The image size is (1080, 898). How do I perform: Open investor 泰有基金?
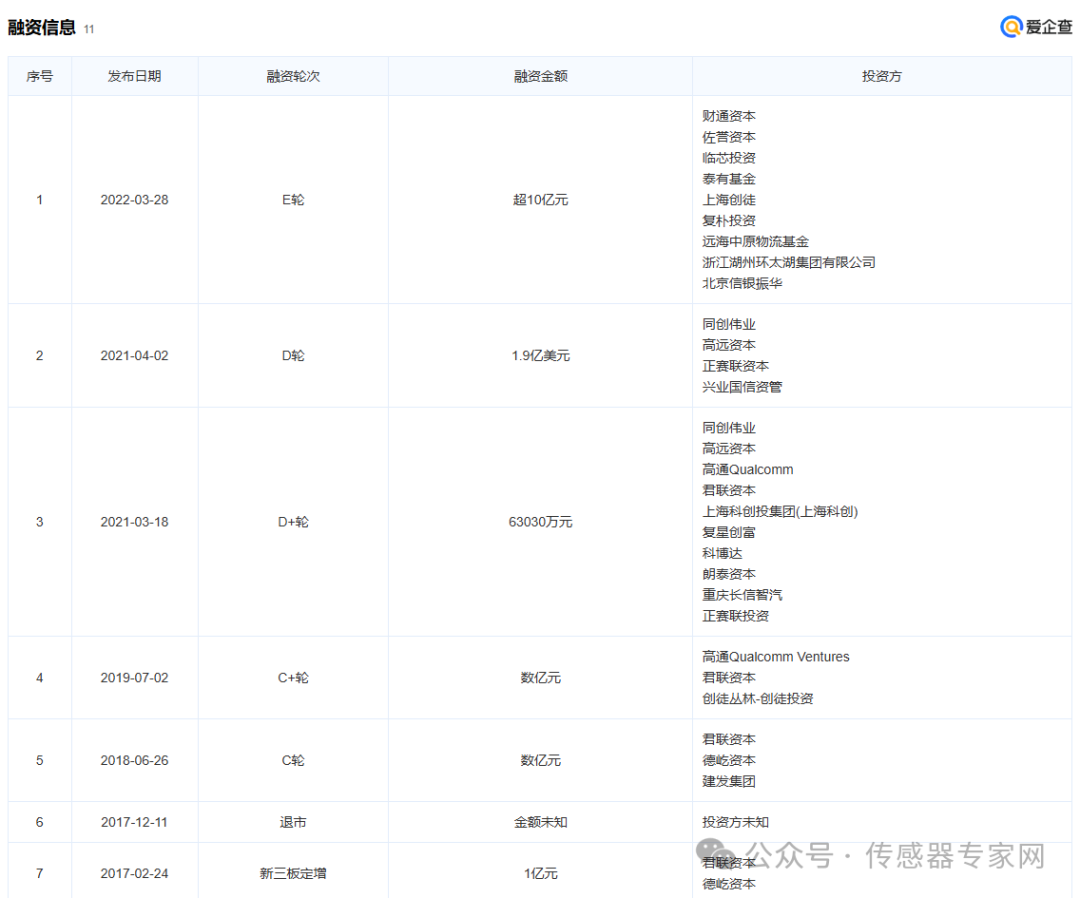pyautogui.click(x=729, y=179)
